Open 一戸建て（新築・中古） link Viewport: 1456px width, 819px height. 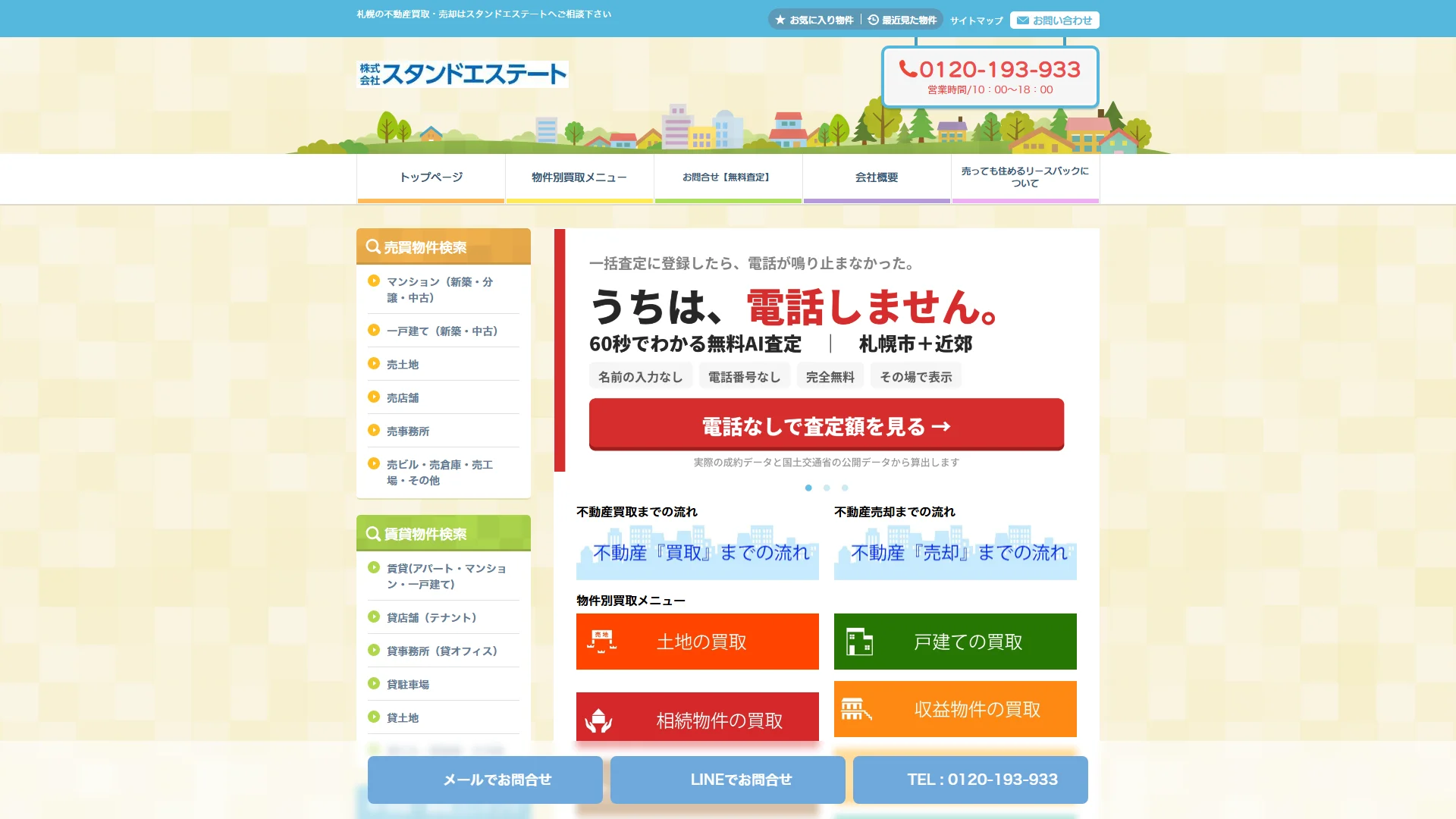point(442,331)
